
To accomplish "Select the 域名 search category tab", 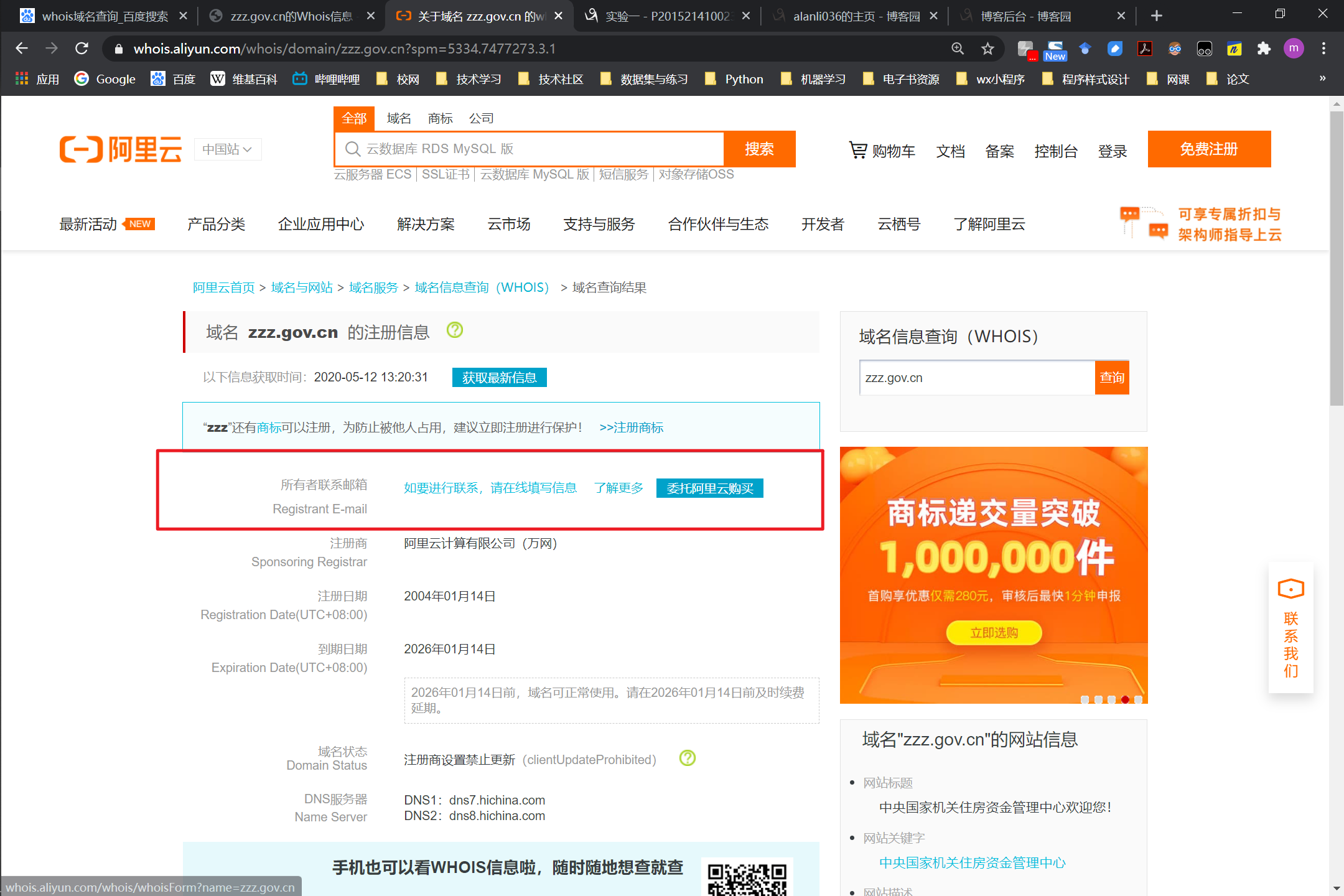I will tap(398, 118).
